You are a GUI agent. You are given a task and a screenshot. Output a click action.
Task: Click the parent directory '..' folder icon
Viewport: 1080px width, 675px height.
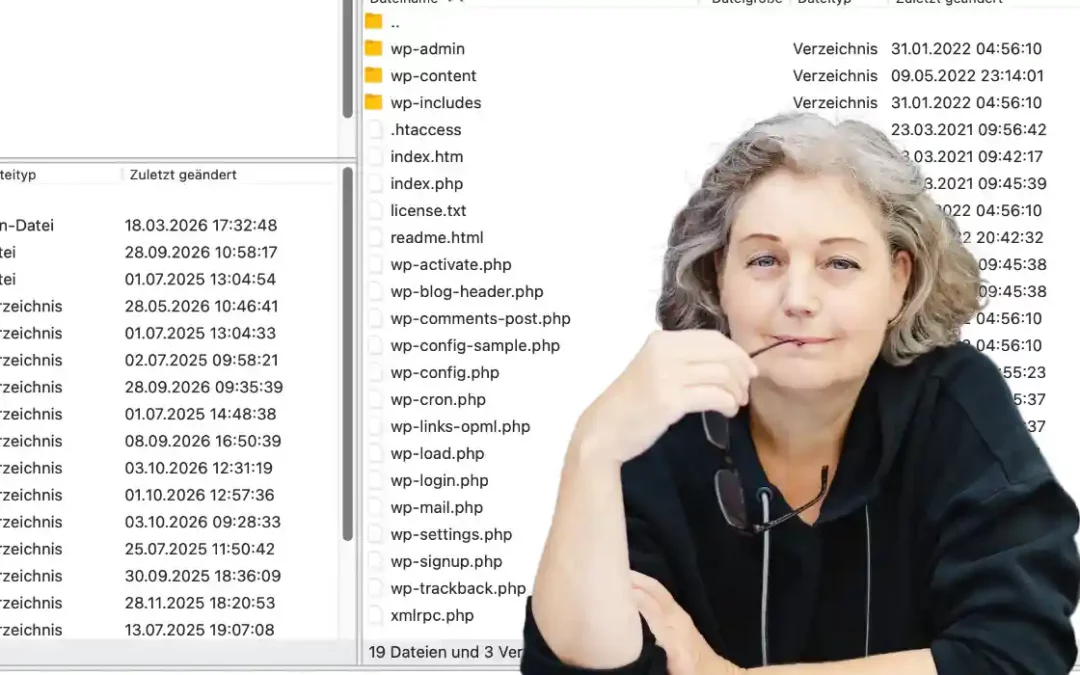click(x=373, y=21)
